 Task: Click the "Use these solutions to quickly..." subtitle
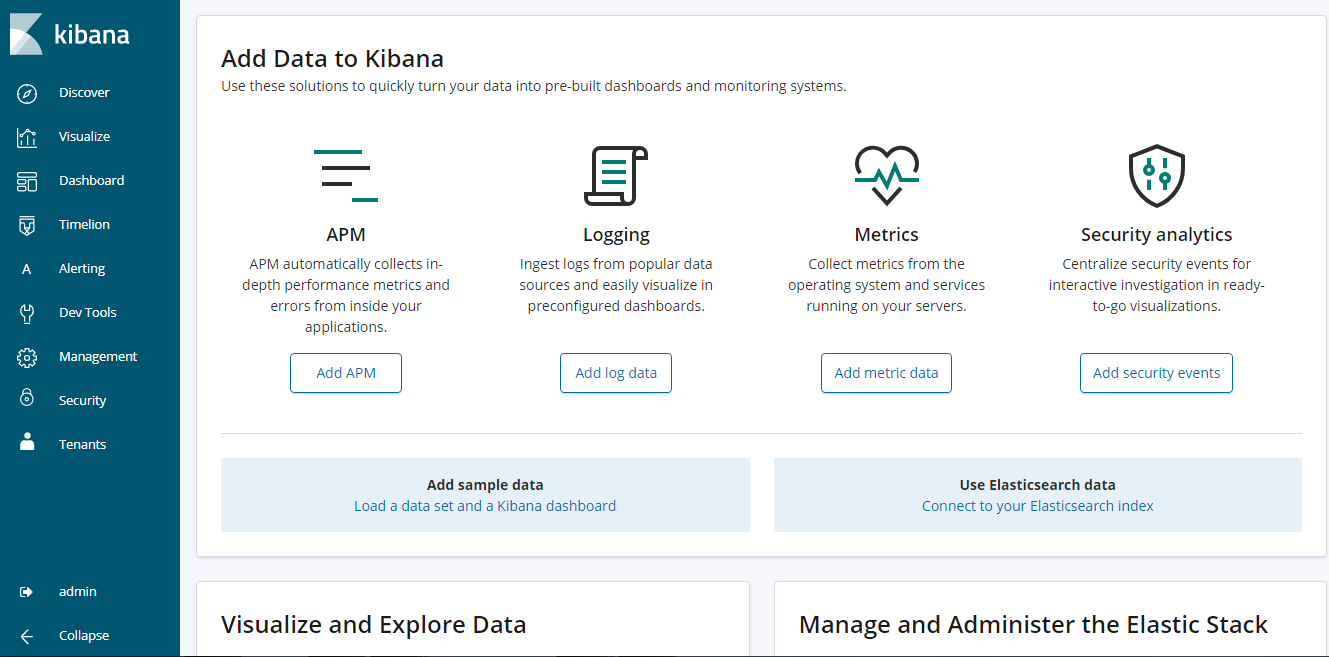pos(534,86)
